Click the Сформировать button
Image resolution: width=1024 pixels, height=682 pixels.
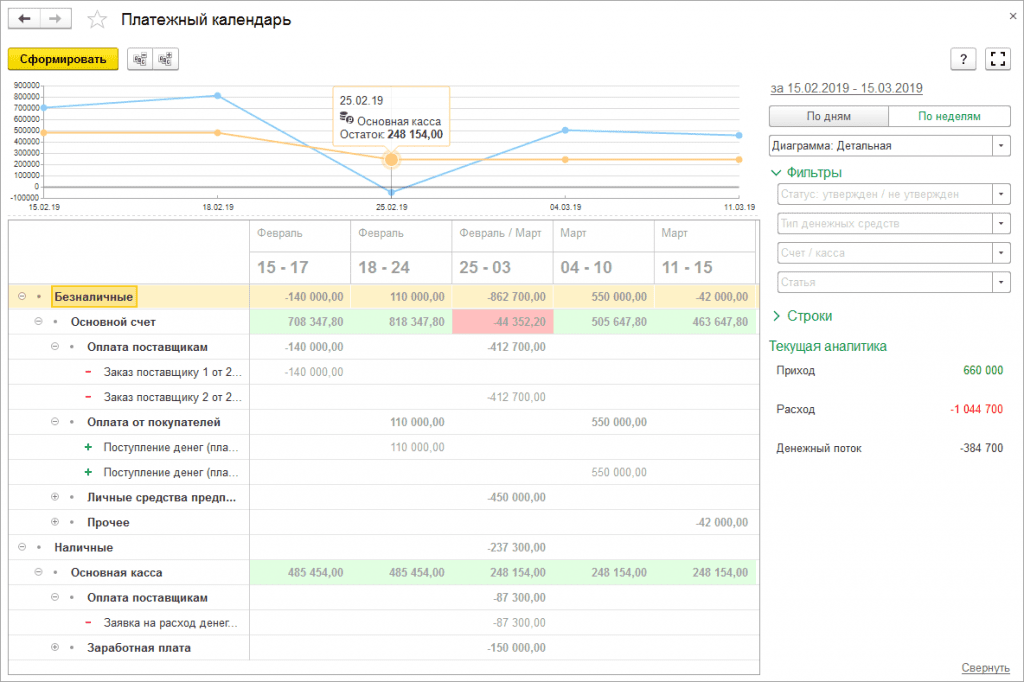pyautogui.click(x=63, y=59)
